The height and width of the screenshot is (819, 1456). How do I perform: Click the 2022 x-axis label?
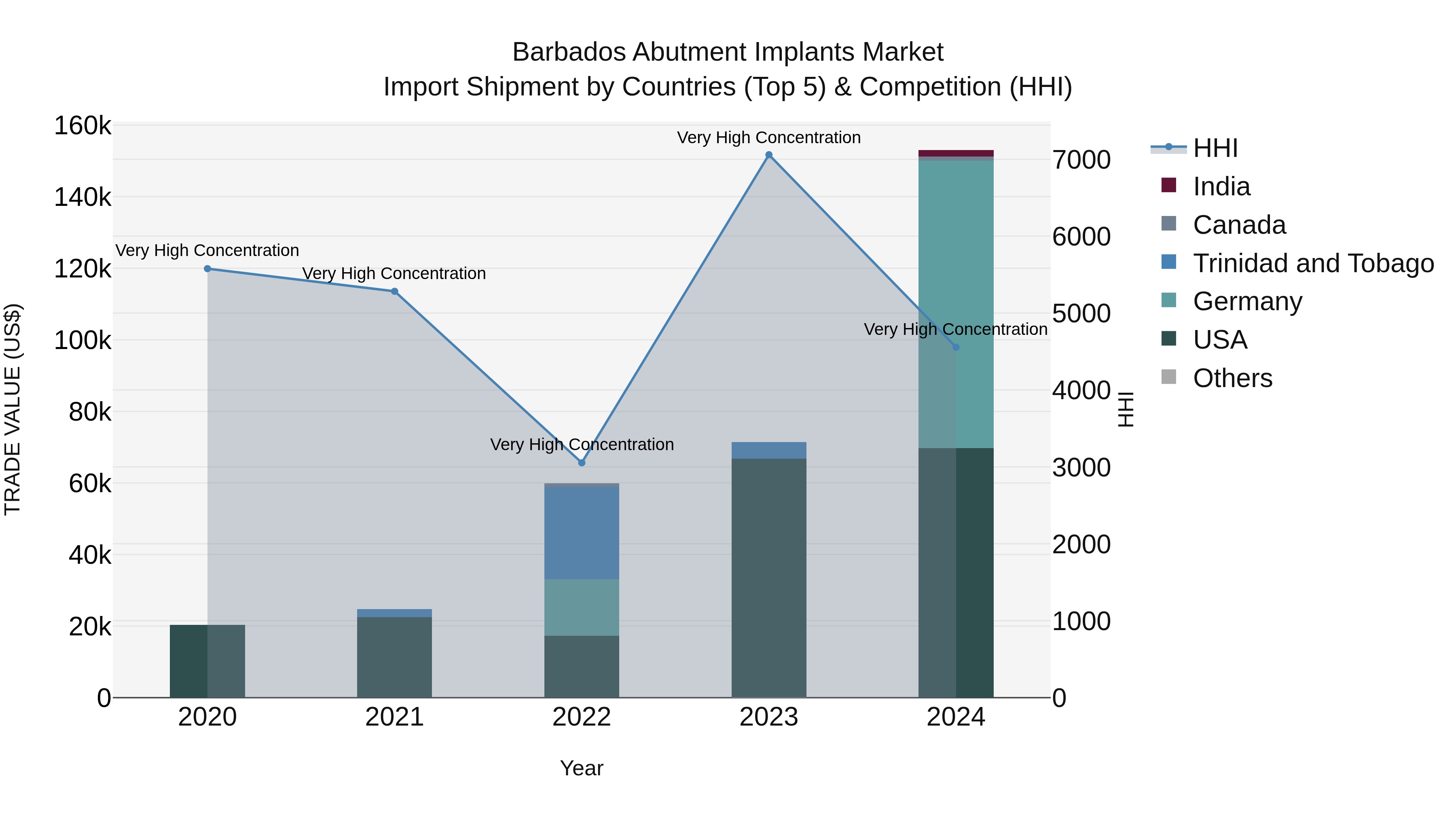coord(582,717)
